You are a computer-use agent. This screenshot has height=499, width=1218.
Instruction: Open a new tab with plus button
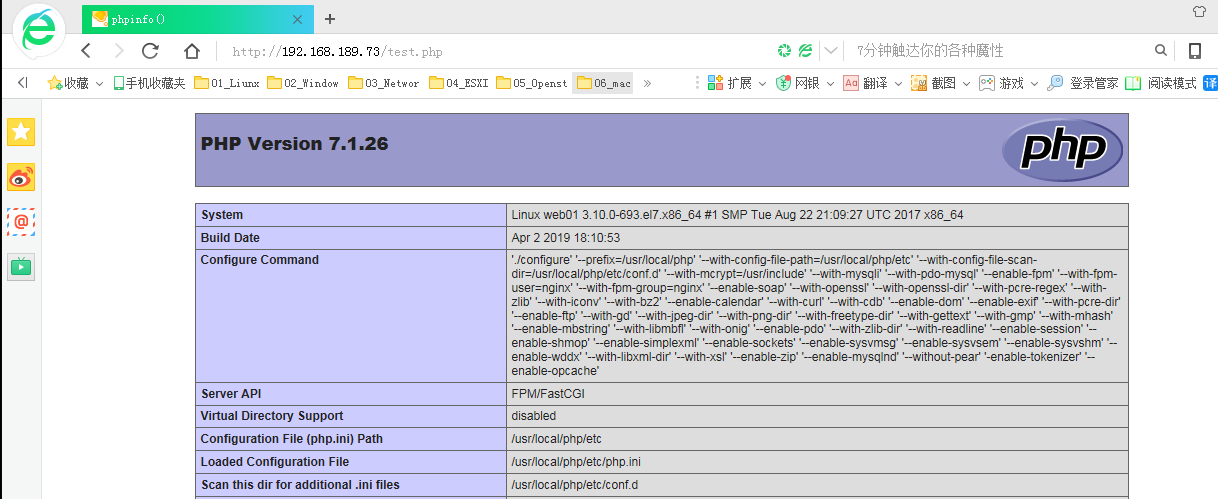(x=330, y=19)
